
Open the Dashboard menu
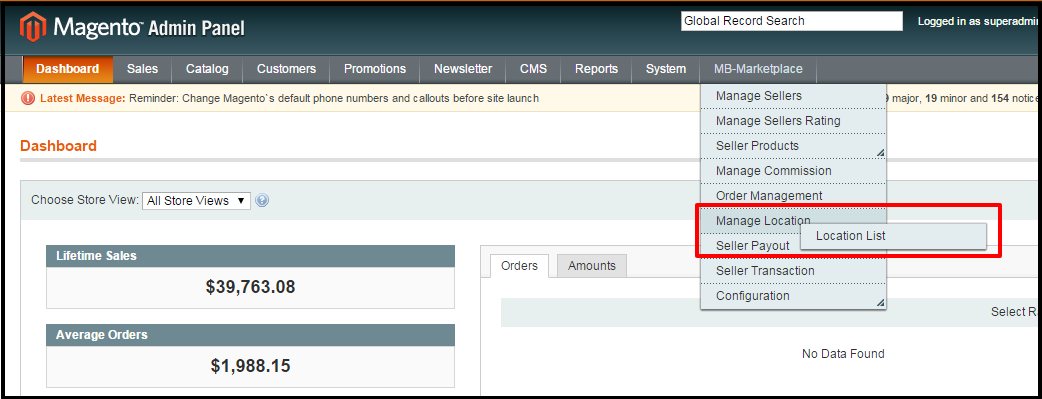(x=68, y=69)
